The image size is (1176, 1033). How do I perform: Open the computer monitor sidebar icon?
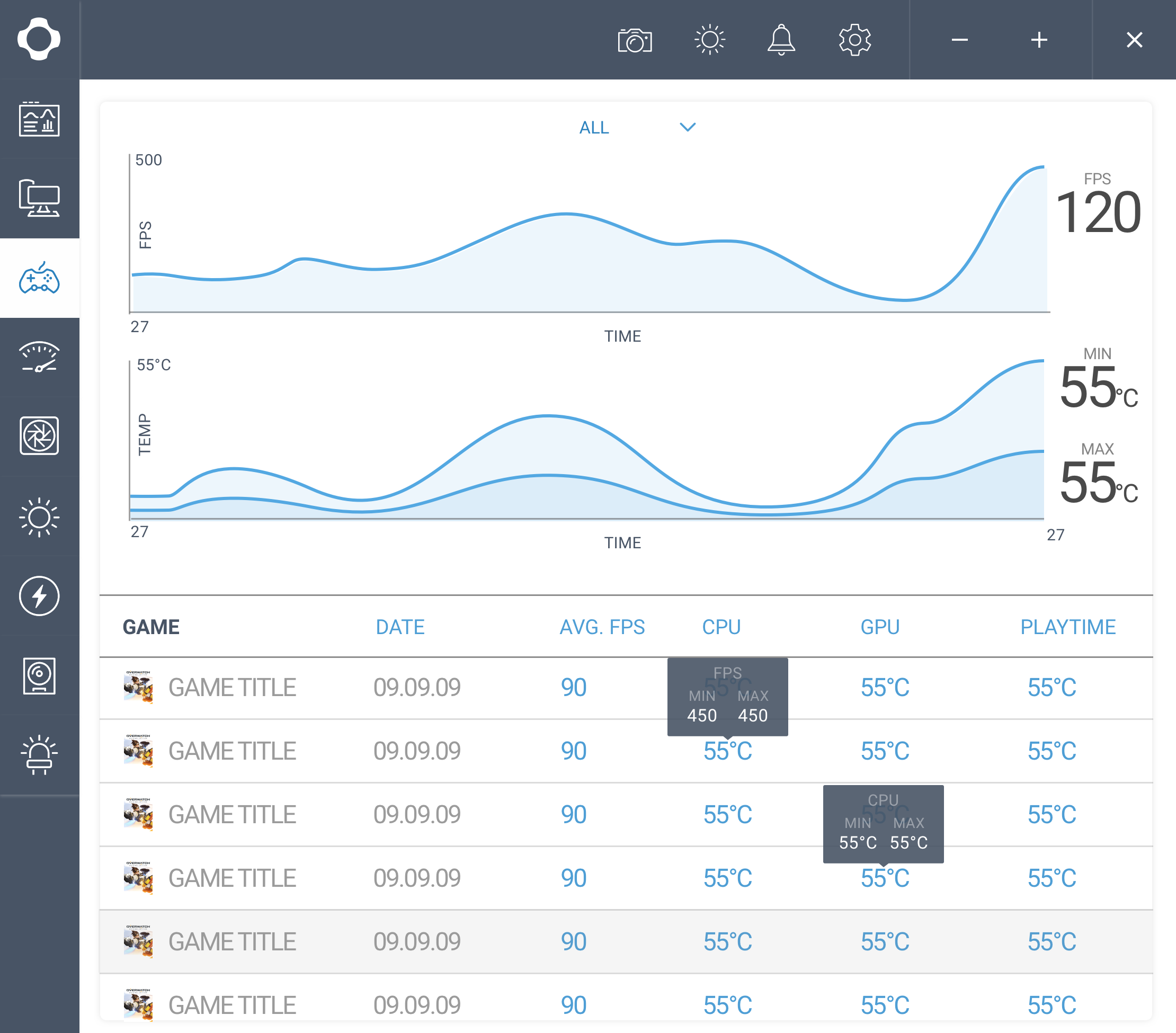pos(39,199)
